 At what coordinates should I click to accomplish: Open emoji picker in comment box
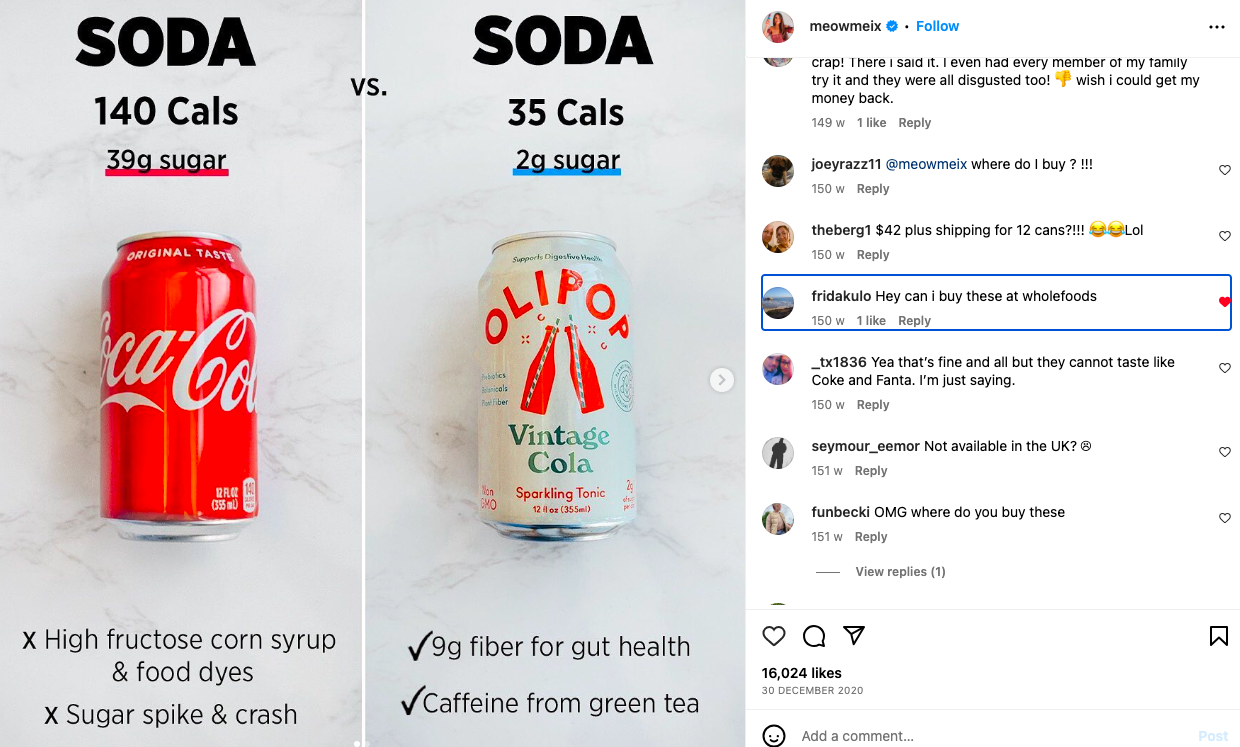point(774,736)
